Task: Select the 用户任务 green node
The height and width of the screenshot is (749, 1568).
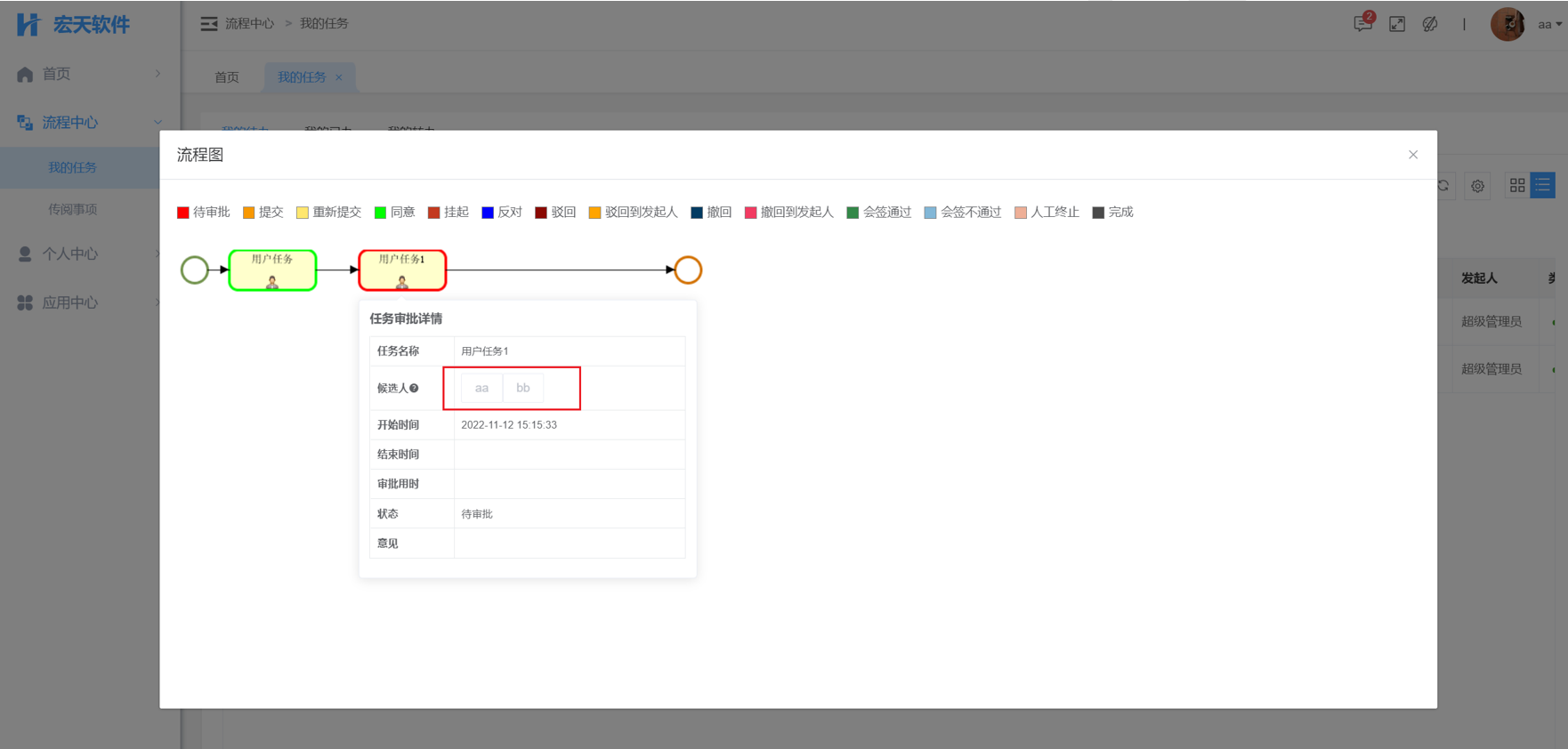Action: (x=272, y=270)
